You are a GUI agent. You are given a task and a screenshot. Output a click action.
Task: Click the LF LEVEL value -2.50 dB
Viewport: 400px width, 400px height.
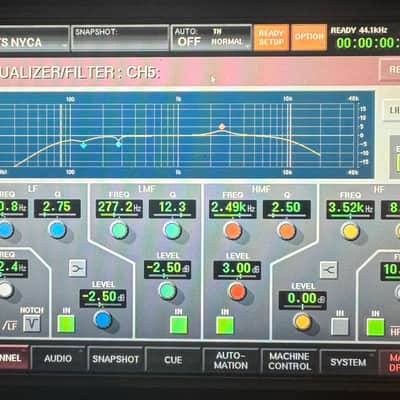point(103,298)
